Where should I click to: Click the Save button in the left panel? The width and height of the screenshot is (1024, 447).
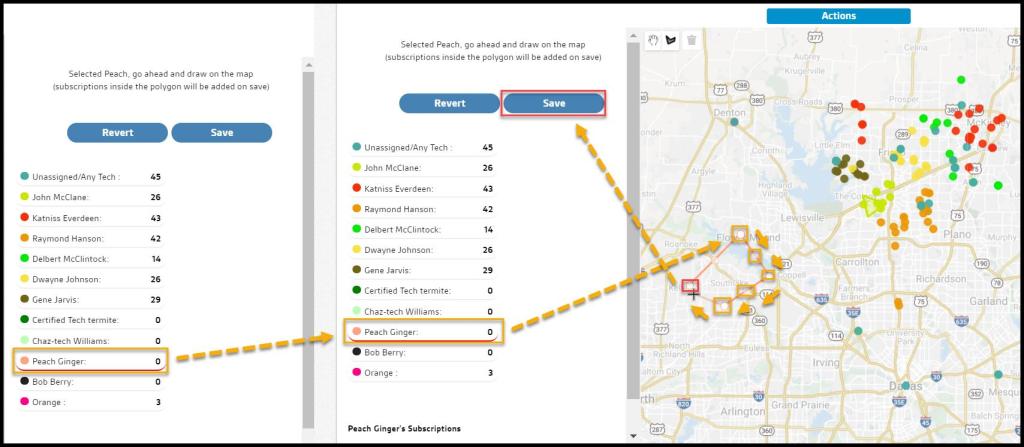coord(222,133)
